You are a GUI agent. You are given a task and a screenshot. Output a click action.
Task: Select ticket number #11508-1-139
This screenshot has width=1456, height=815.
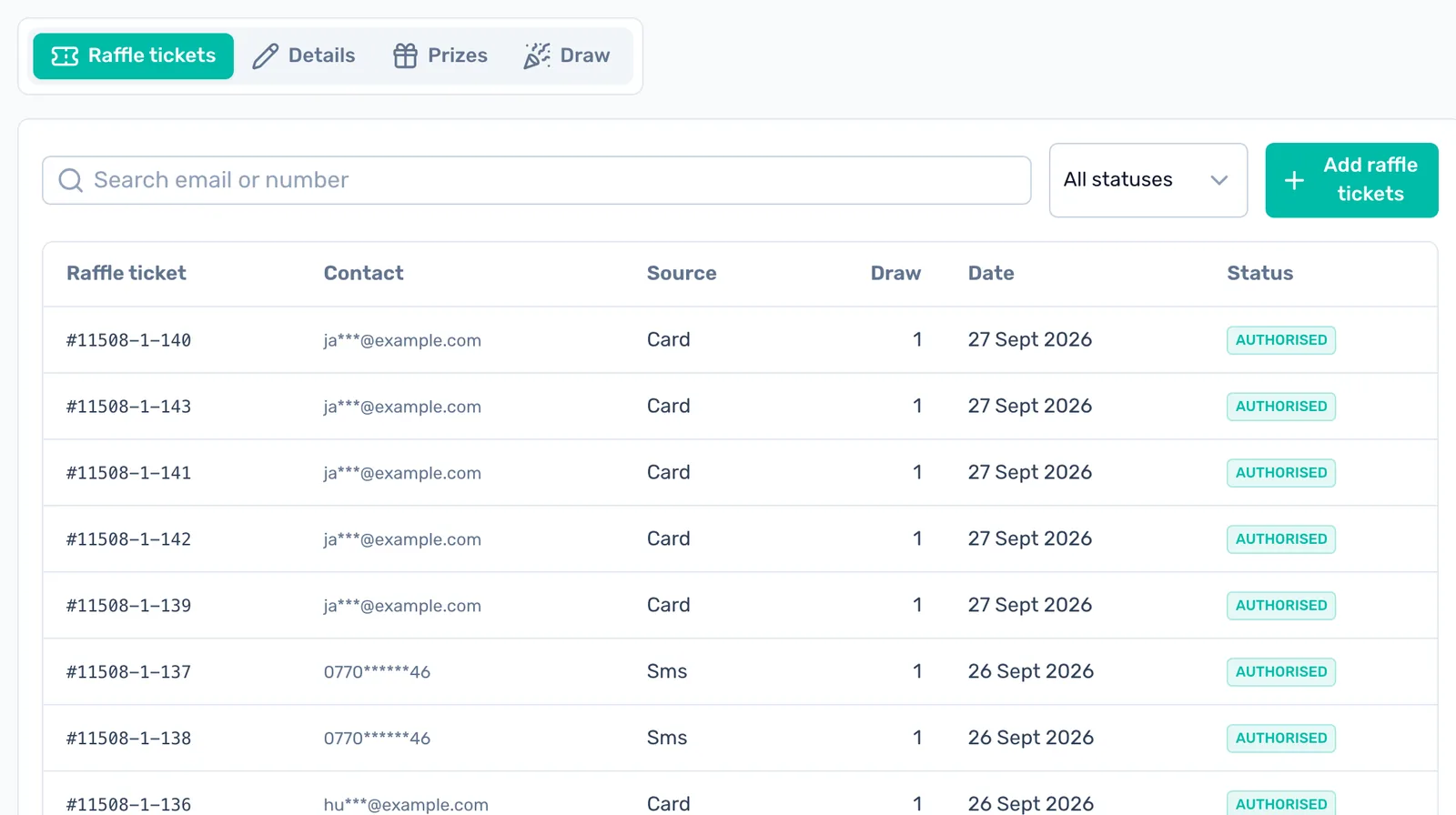click(x=128, y=606)
